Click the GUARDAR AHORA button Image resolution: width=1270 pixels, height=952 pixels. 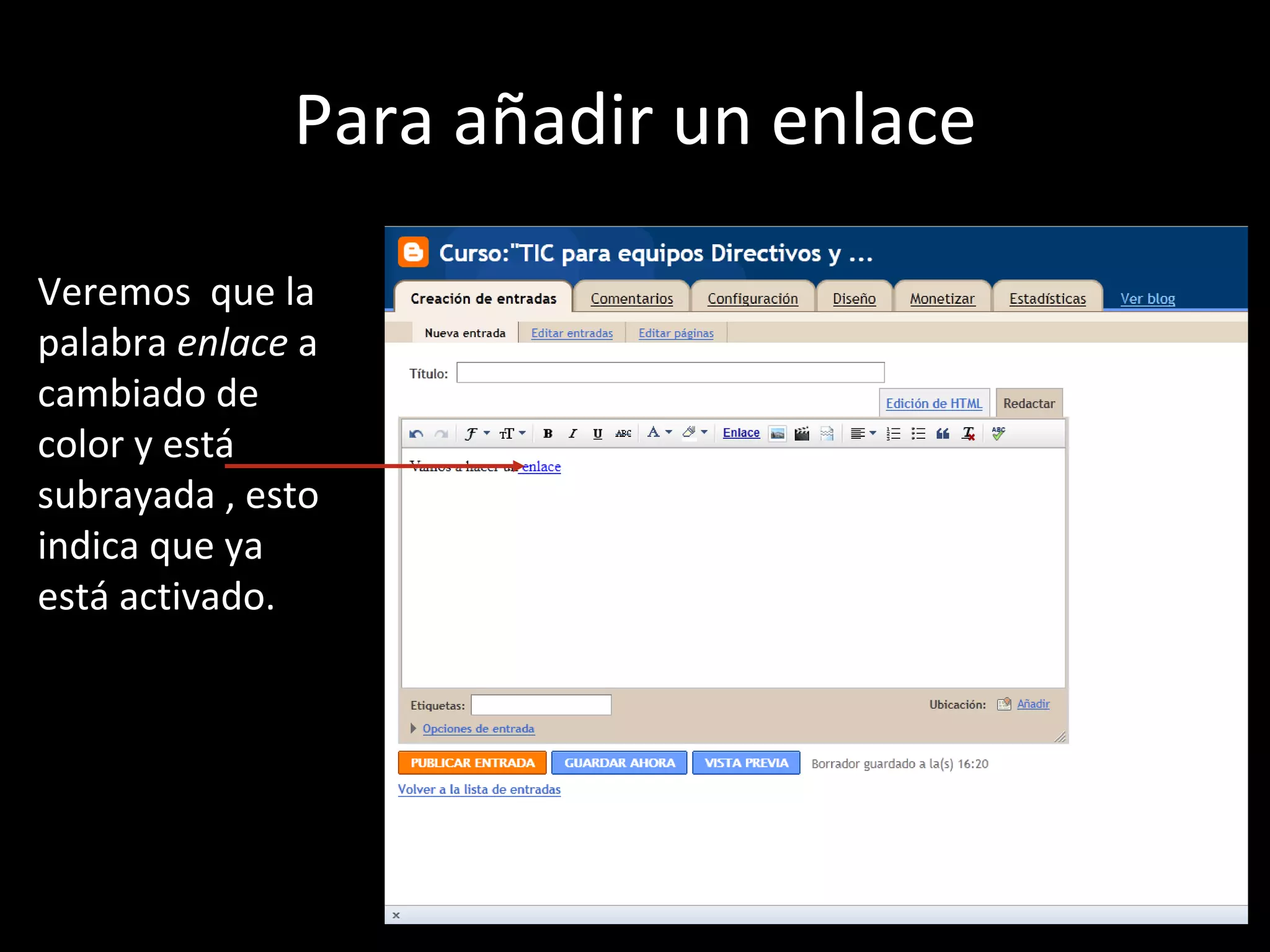pyautogui.click(x=619, y=762)
